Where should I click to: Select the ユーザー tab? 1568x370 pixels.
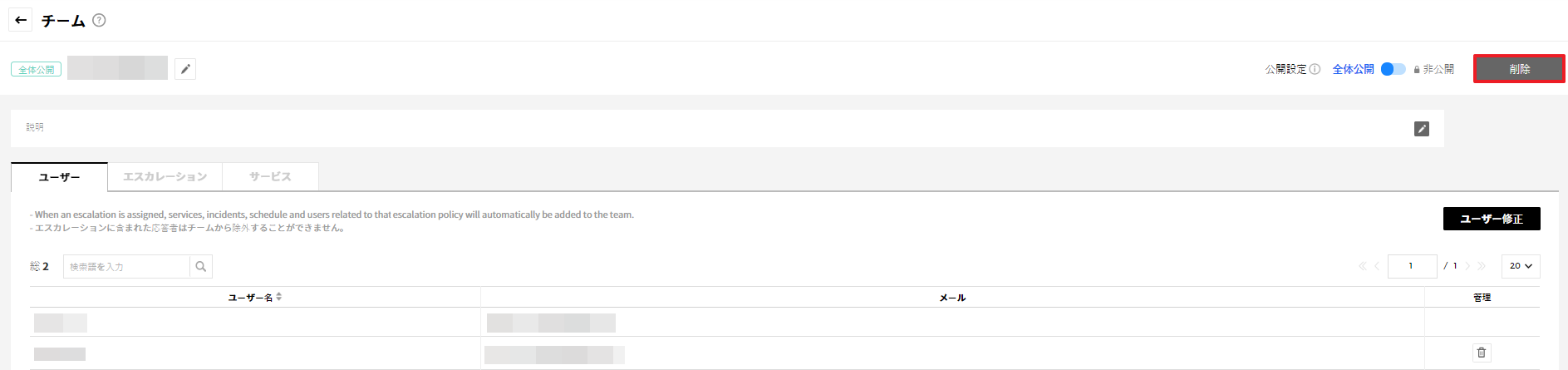(59, 177)
